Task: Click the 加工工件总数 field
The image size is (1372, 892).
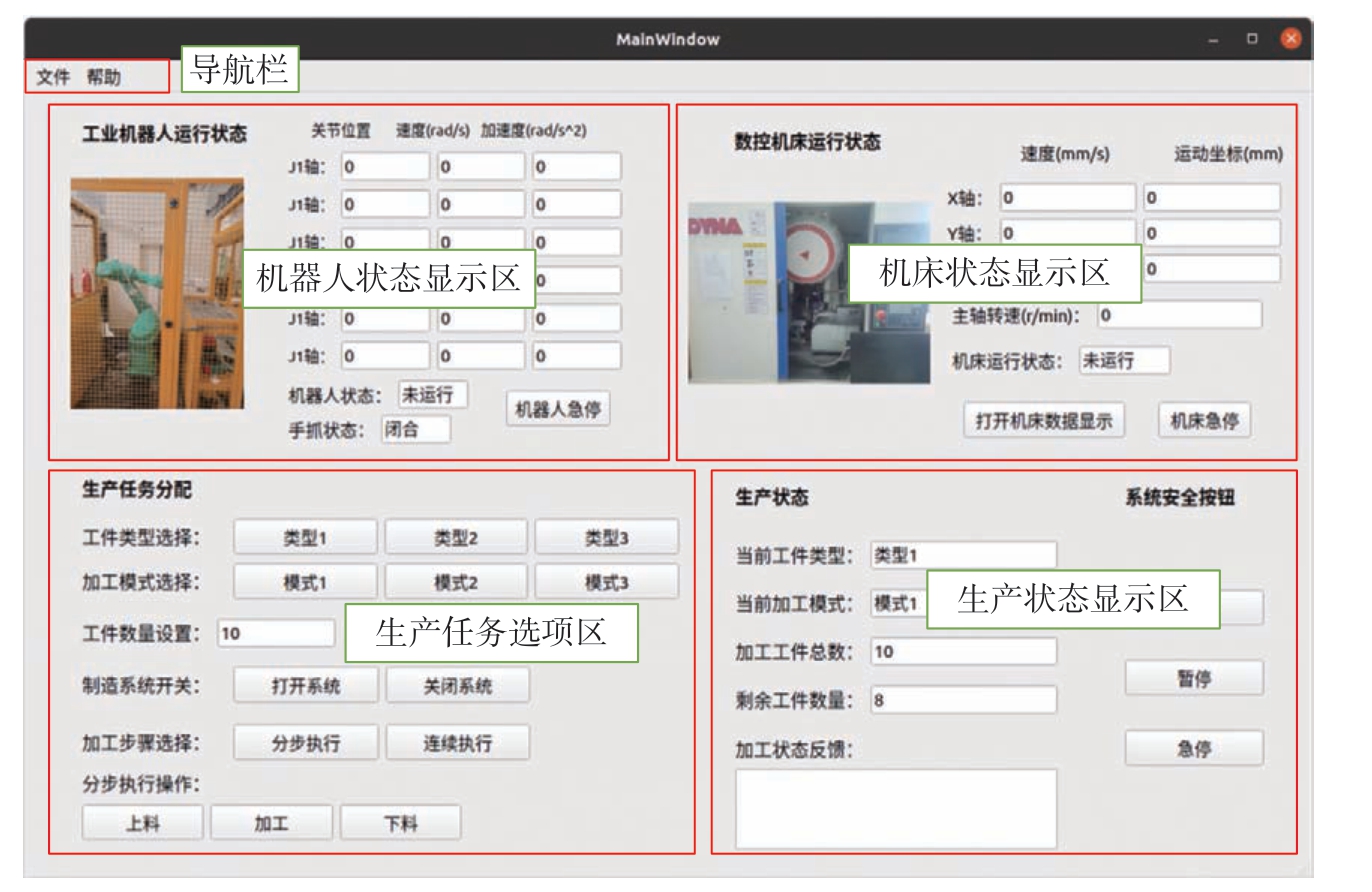Action: [x=963, y=652]
